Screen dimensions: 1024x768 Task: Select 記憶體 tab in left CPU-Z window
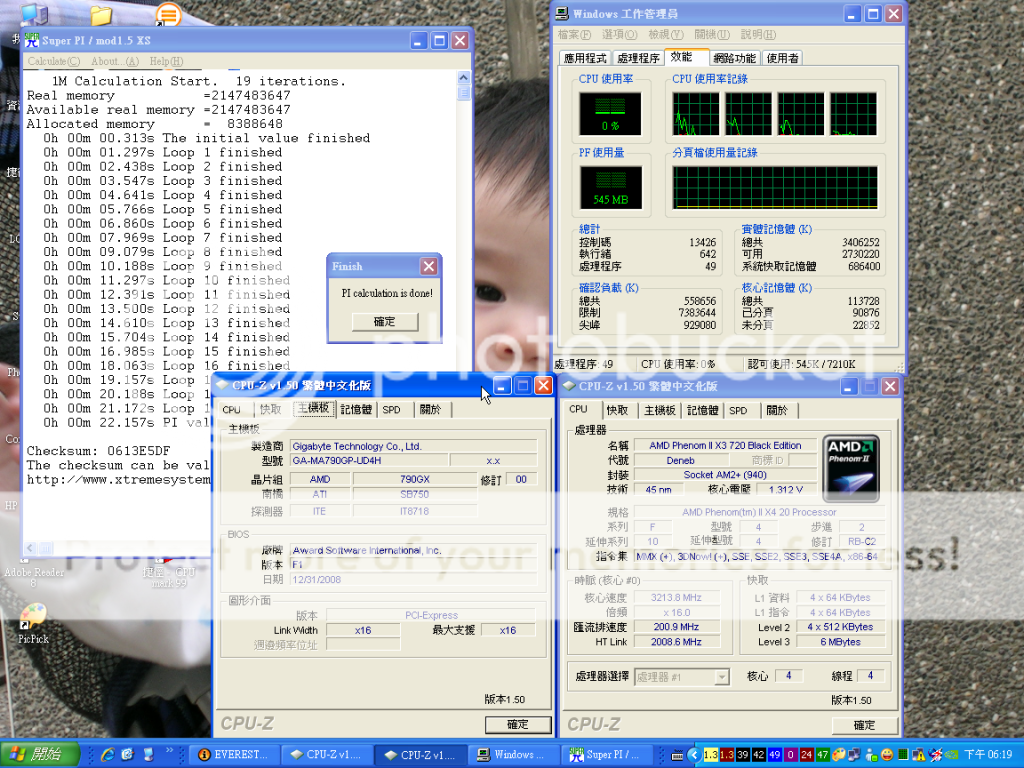(356, 409)
